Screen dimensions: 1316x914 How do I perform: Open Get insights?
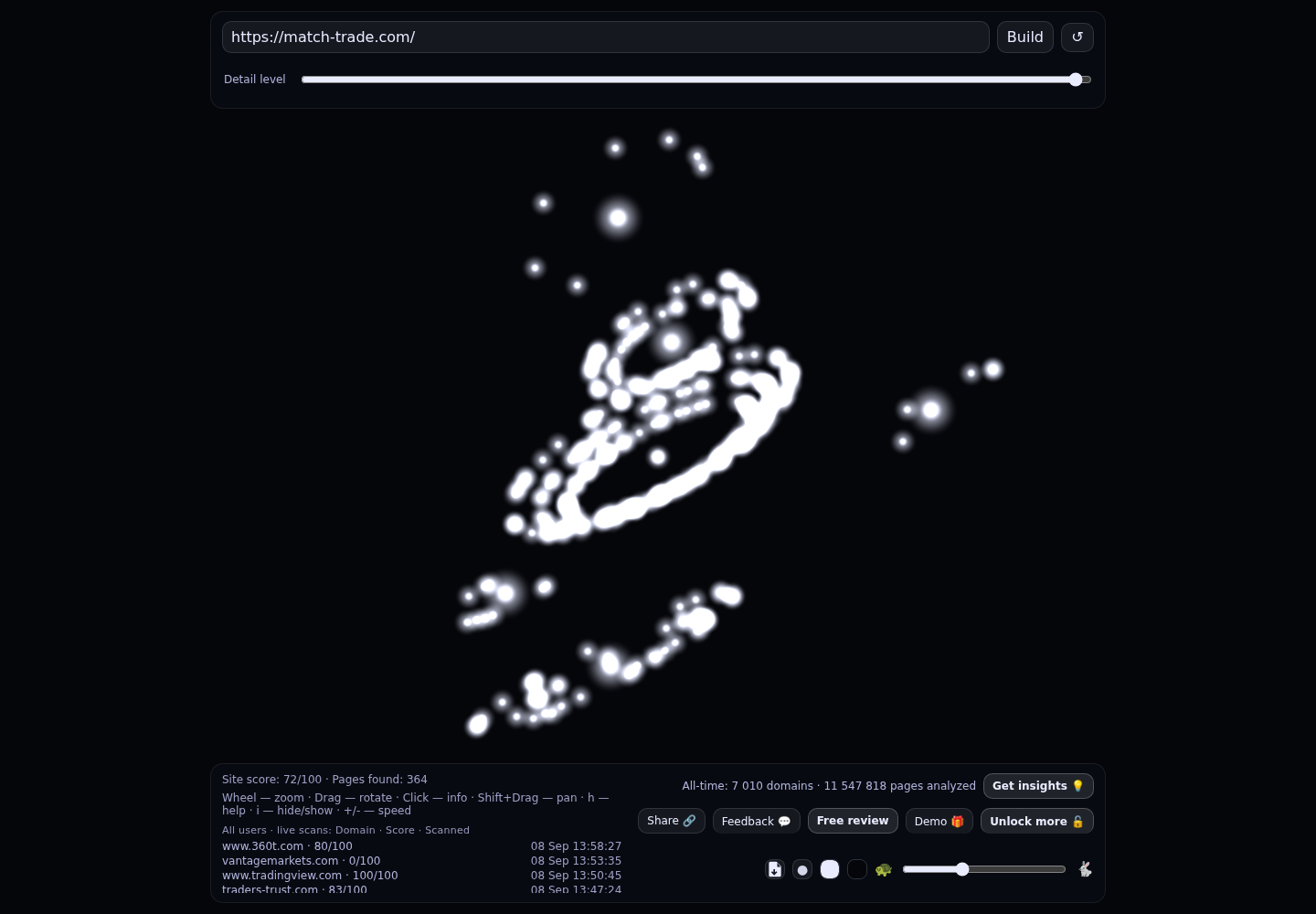(1038, 786)
